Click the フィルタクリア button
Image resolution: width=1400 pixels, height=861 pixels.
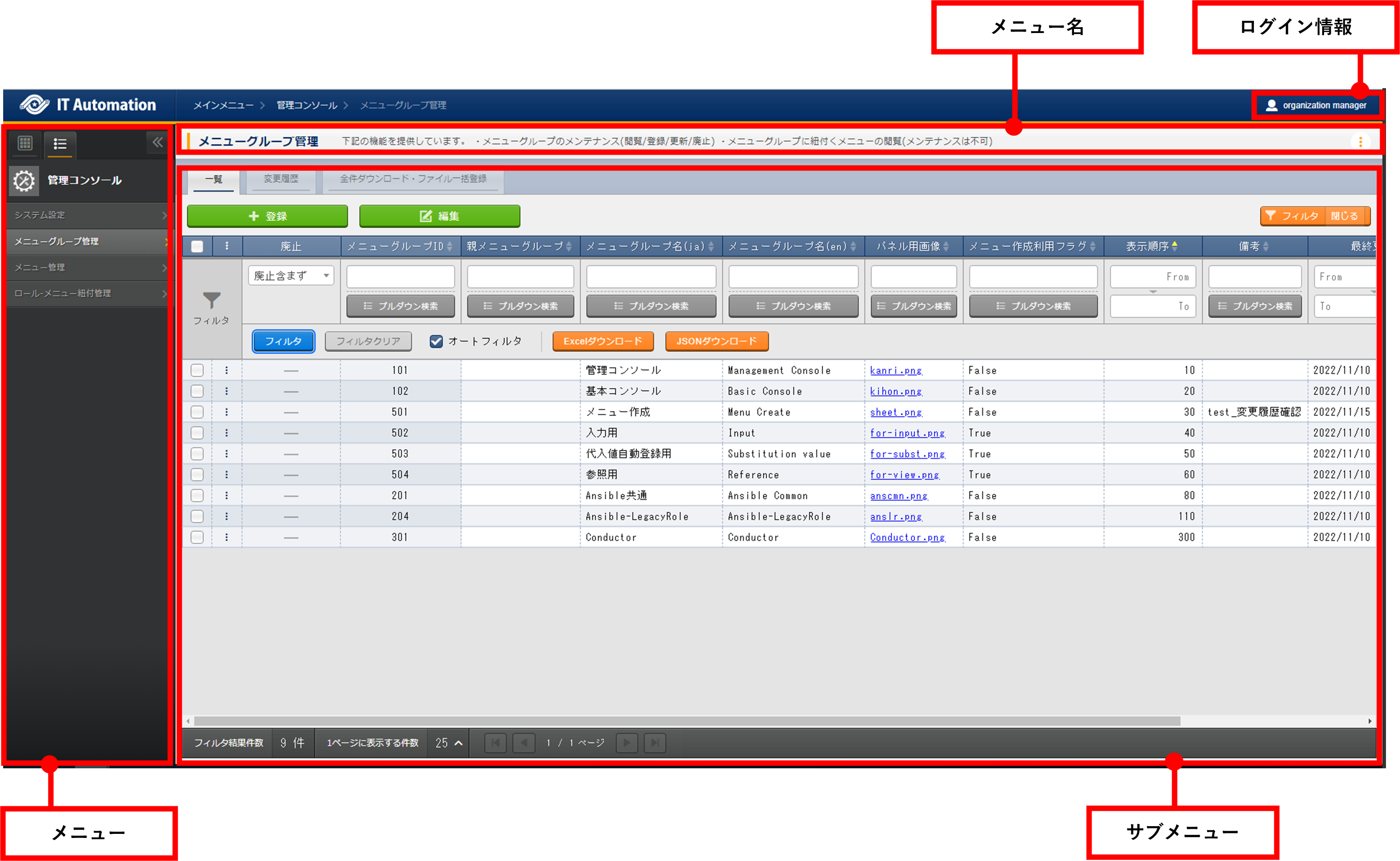coord(368,341)
